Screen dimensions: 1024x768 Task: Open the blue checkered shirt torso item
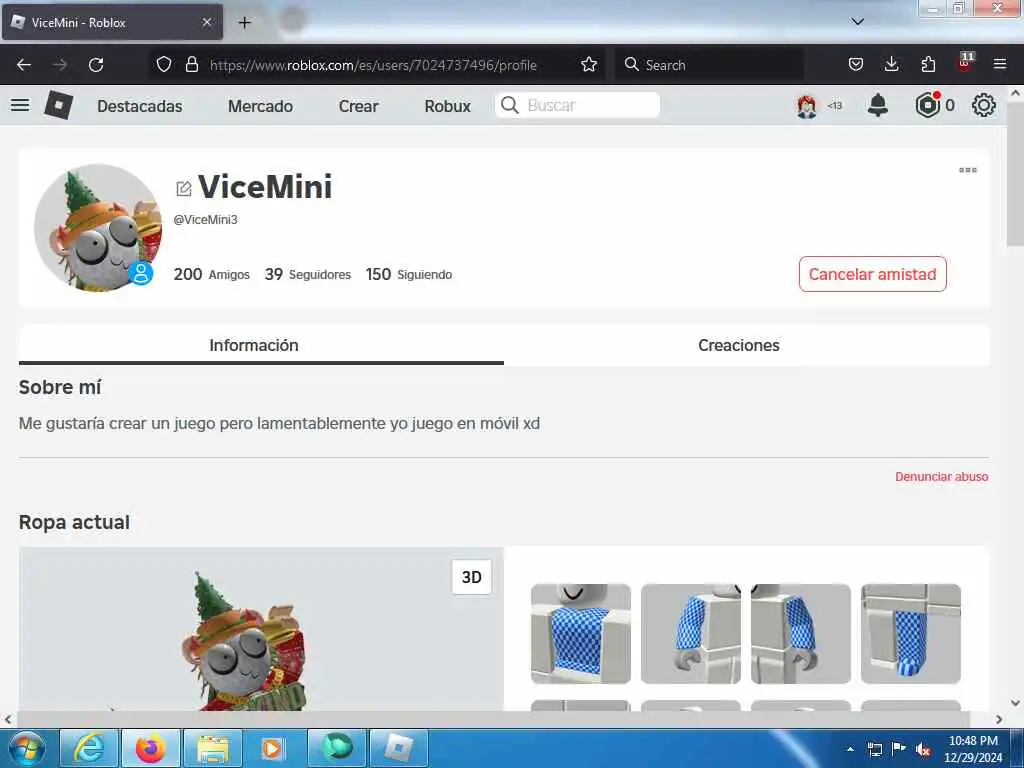[581, 633]
